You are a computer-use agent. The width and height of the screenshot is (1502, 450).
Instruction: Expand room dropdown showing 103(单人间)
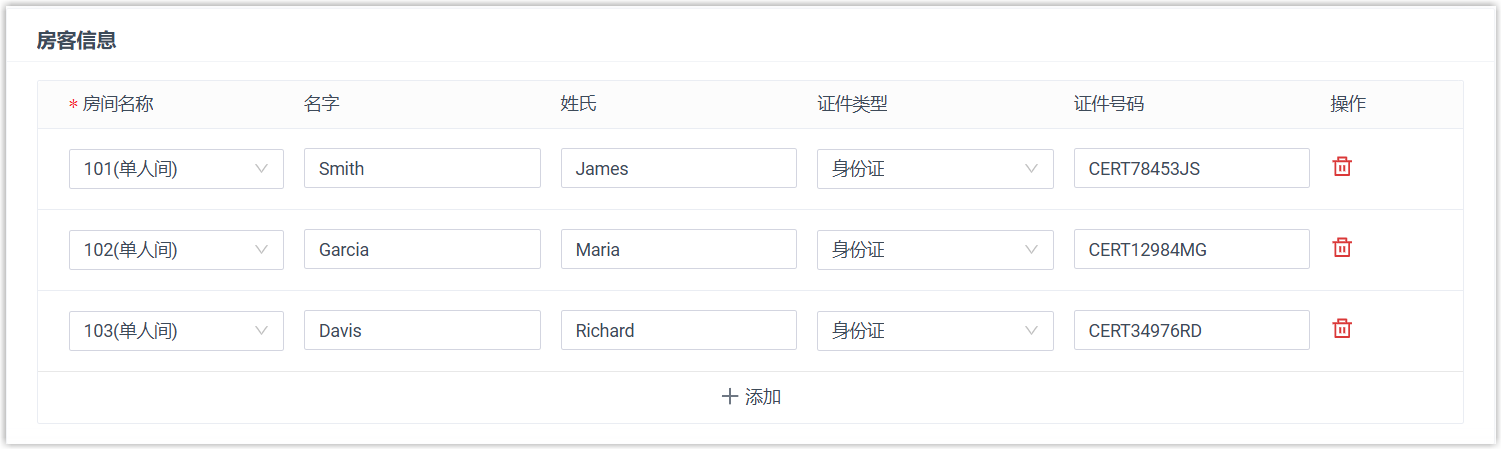(x=176, y=331)
